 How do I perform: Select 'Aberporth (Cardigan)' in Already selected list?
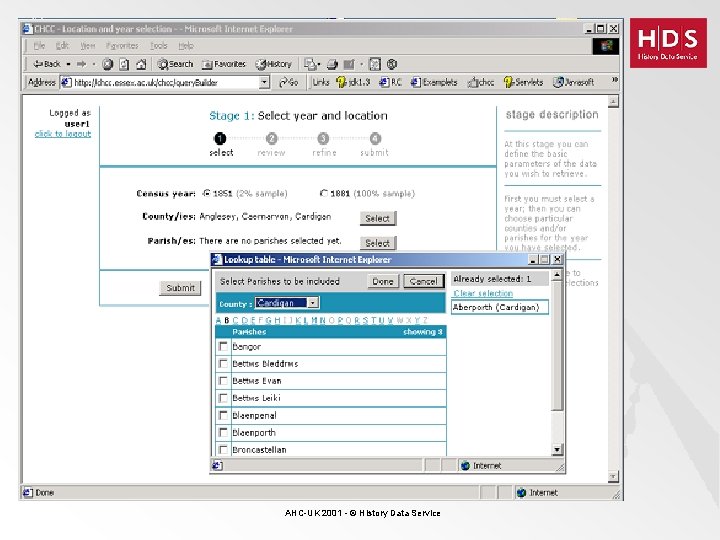[500, 307]
